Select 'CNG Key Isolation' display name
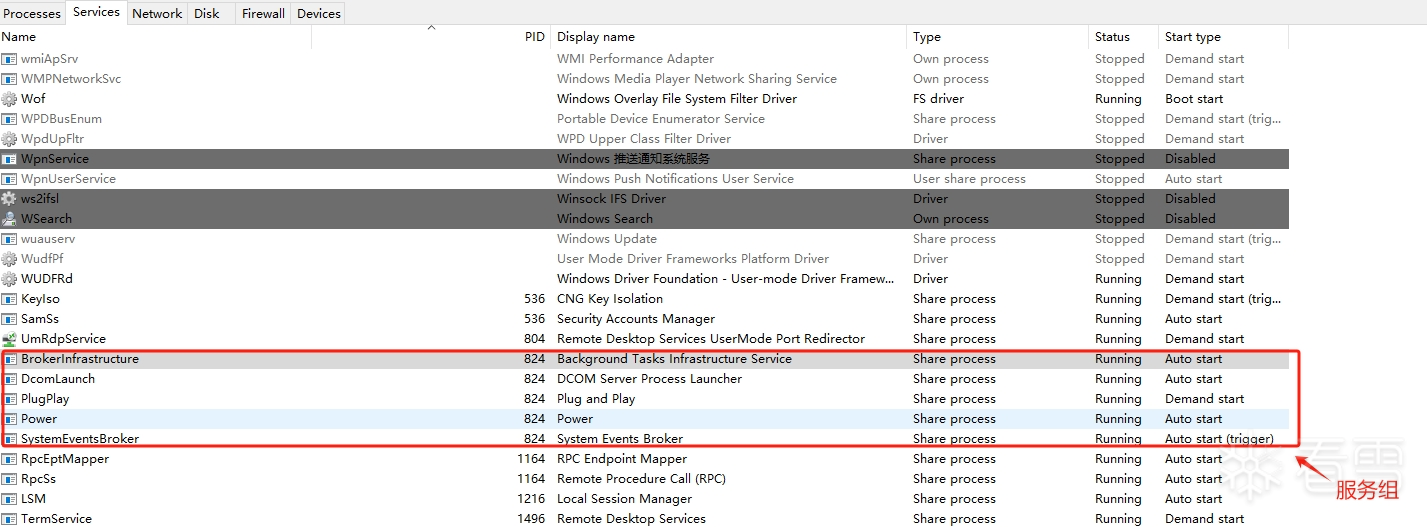 [x=610, y=299]
